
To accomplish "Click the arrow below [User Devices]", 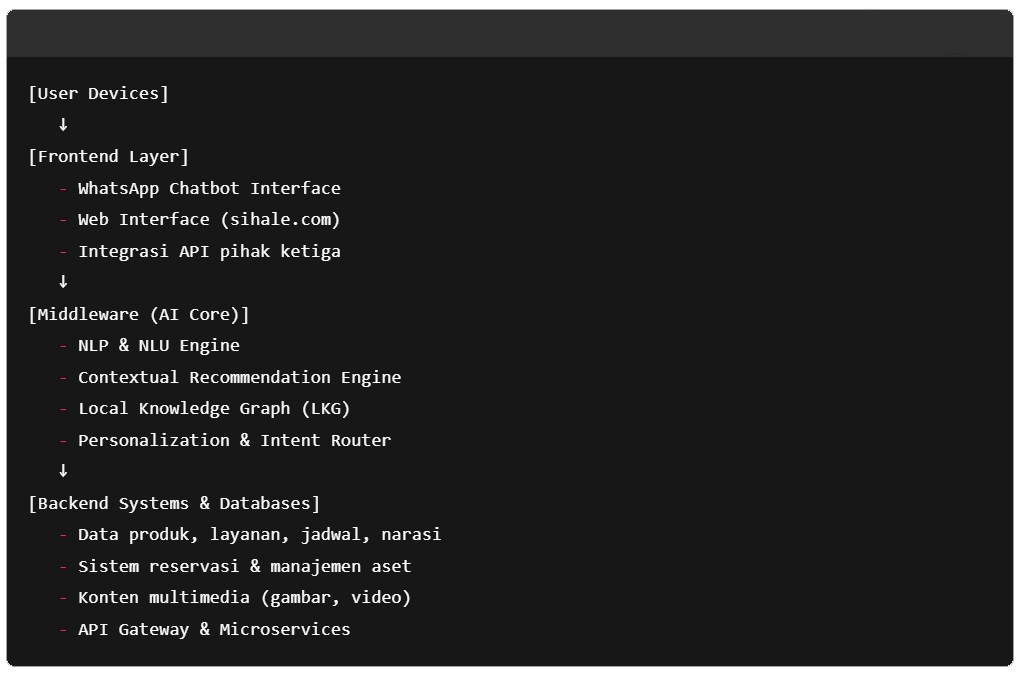I will [x=63, y=125].
